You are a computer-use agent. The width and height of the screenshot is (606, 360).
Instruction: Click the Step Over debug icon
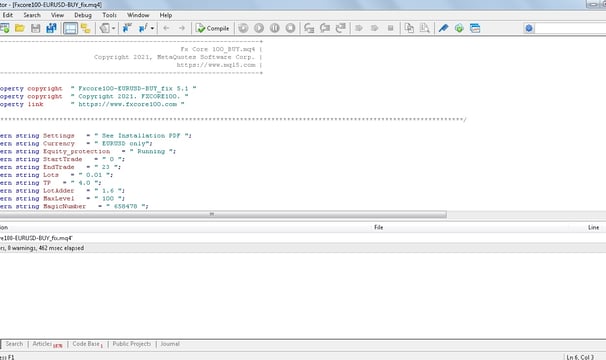coord(325,28)
